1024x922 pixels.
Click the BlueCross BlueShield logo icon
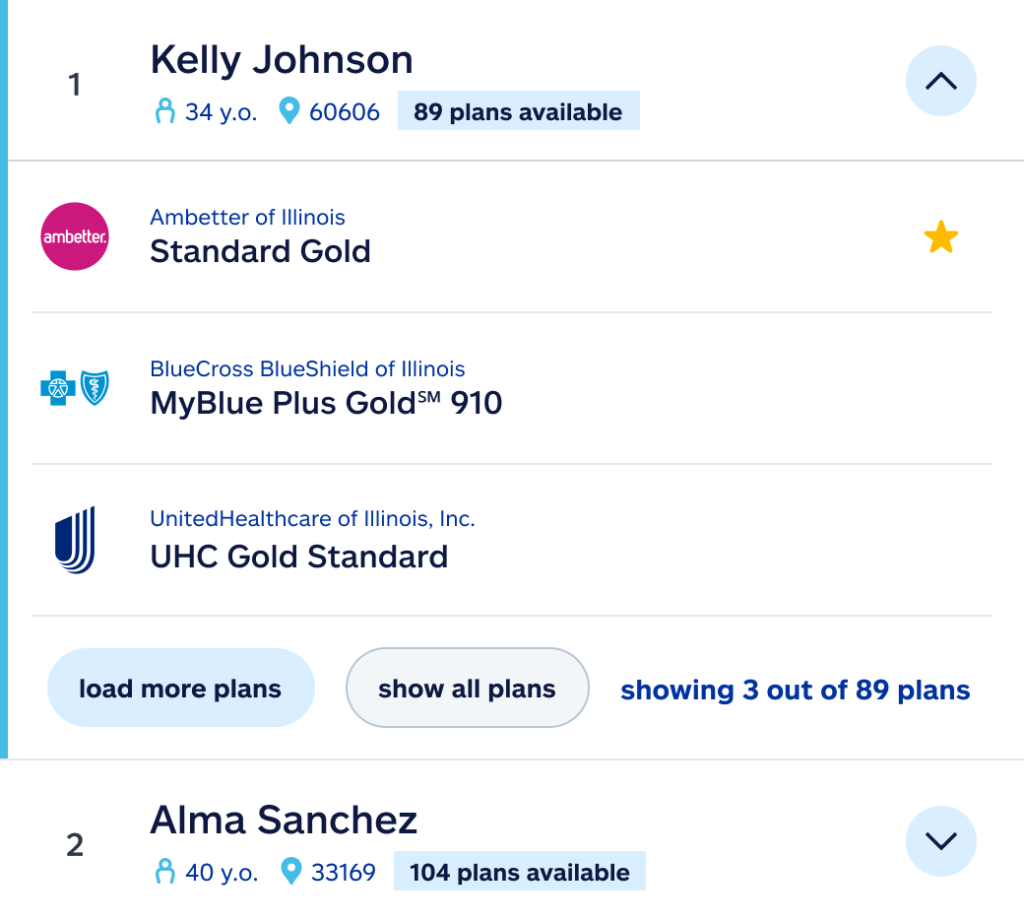75,388
